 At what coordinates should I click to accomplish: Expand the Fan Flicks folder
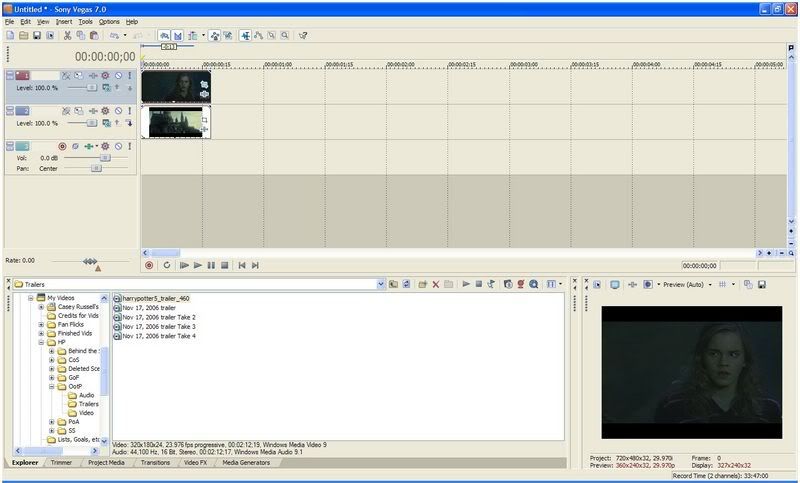tap(41, 324)
